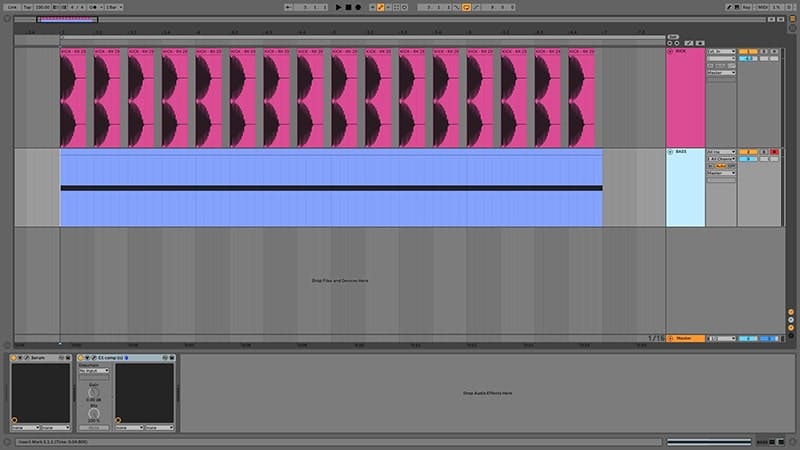Click the tempo field

42,7
